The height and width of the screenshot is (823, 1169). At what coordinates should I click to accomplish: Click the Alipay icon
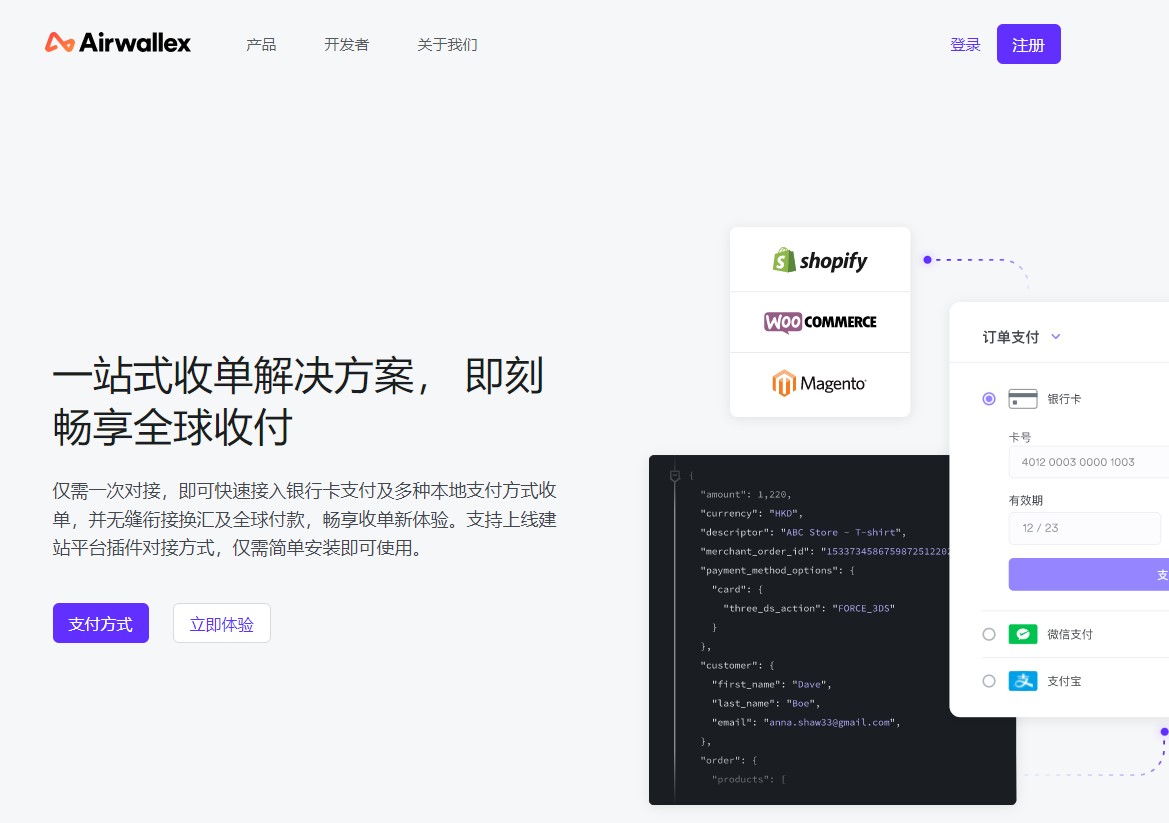pyautogui.click(x=1023, y=681)
